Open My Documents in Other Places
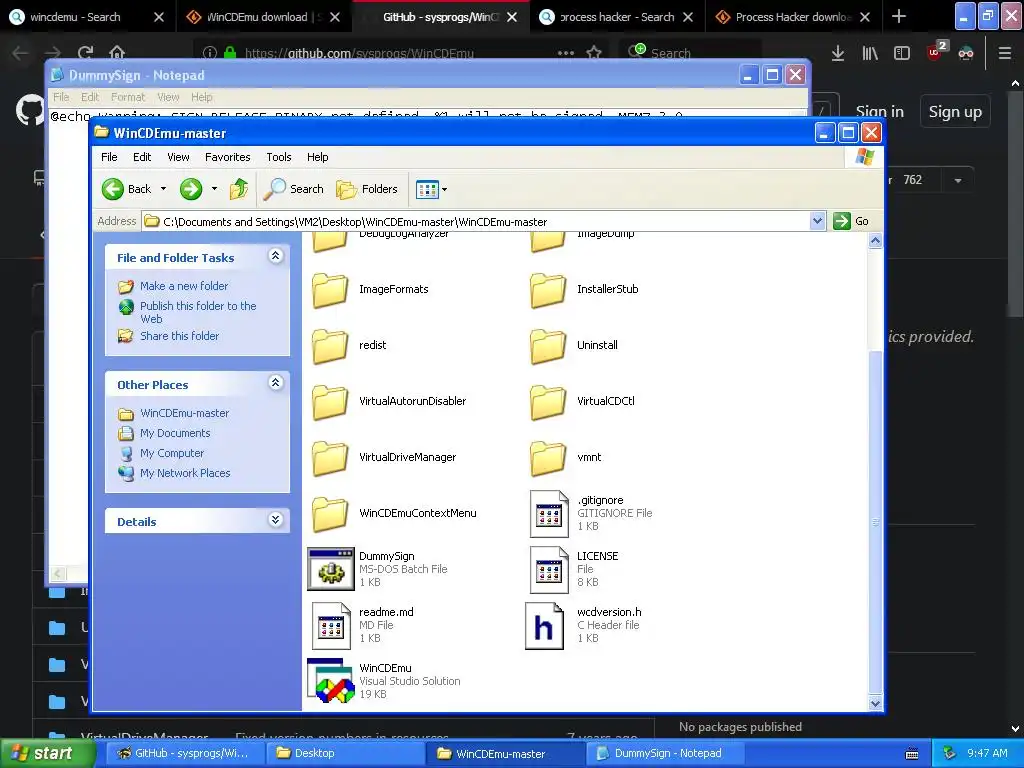1024x768 pixels. 175,433
